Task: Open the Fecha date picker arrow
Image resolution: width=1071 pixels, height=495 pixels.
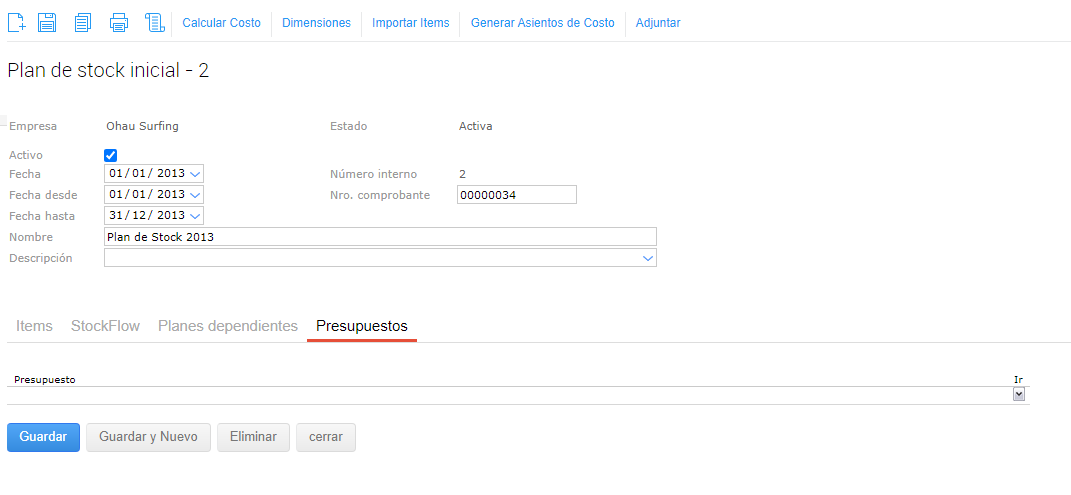Action: tap(195, 174)
